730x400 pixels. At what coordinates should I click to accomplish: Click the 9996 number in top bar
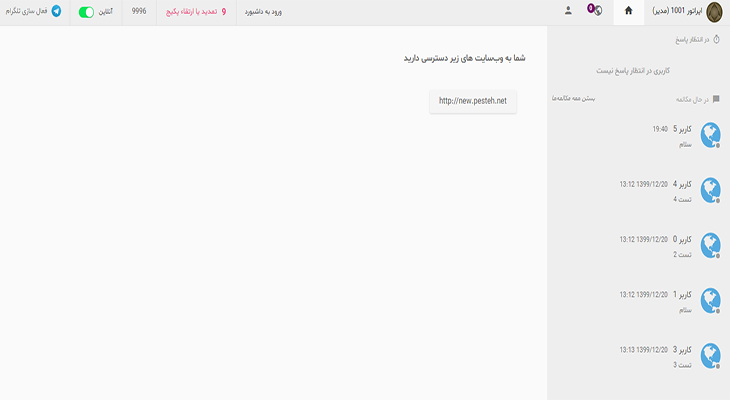pyautogui.click(x=139, y=11)
